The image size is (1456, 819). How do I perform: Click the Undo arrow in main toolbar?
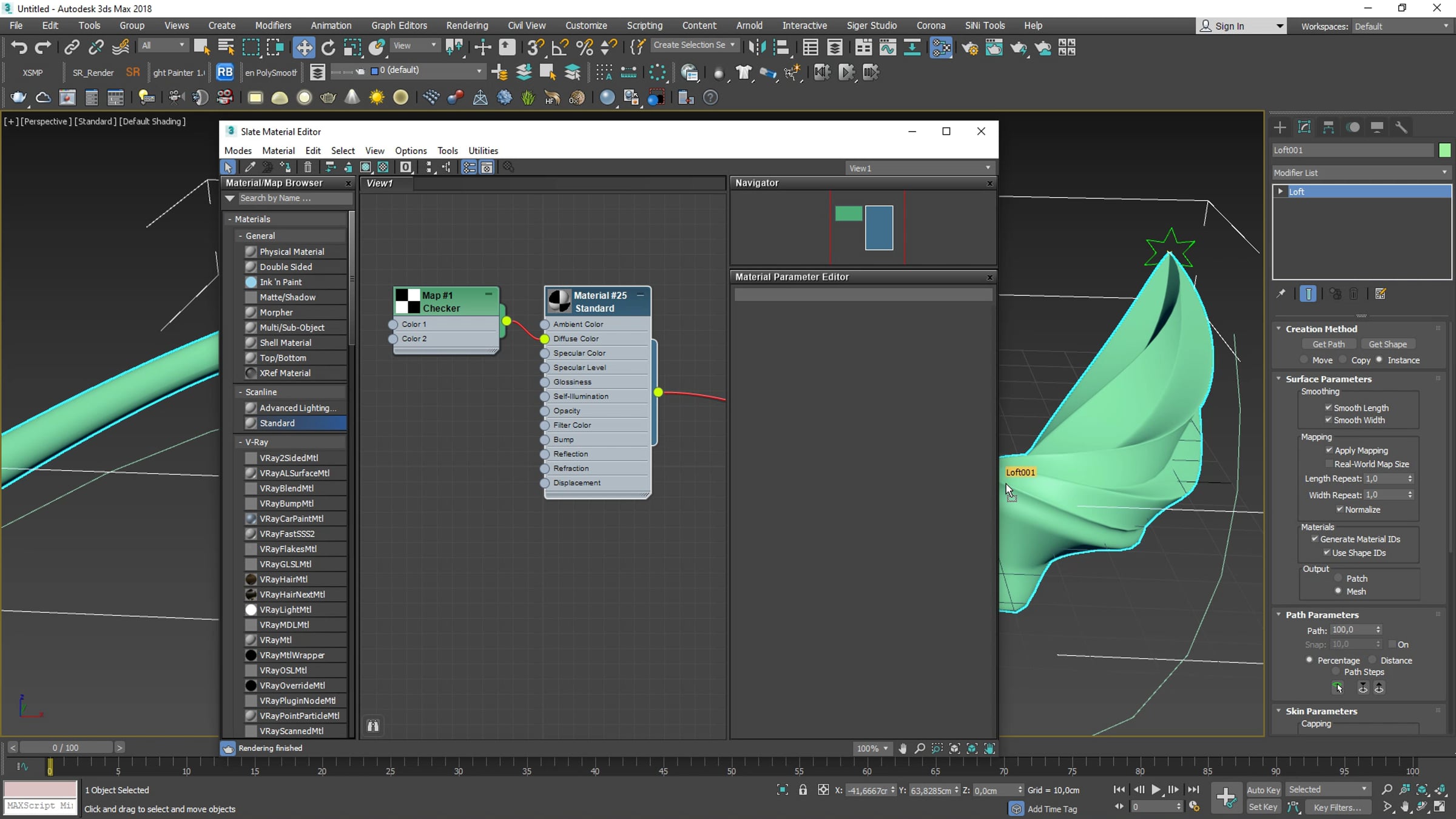(19, 47)
